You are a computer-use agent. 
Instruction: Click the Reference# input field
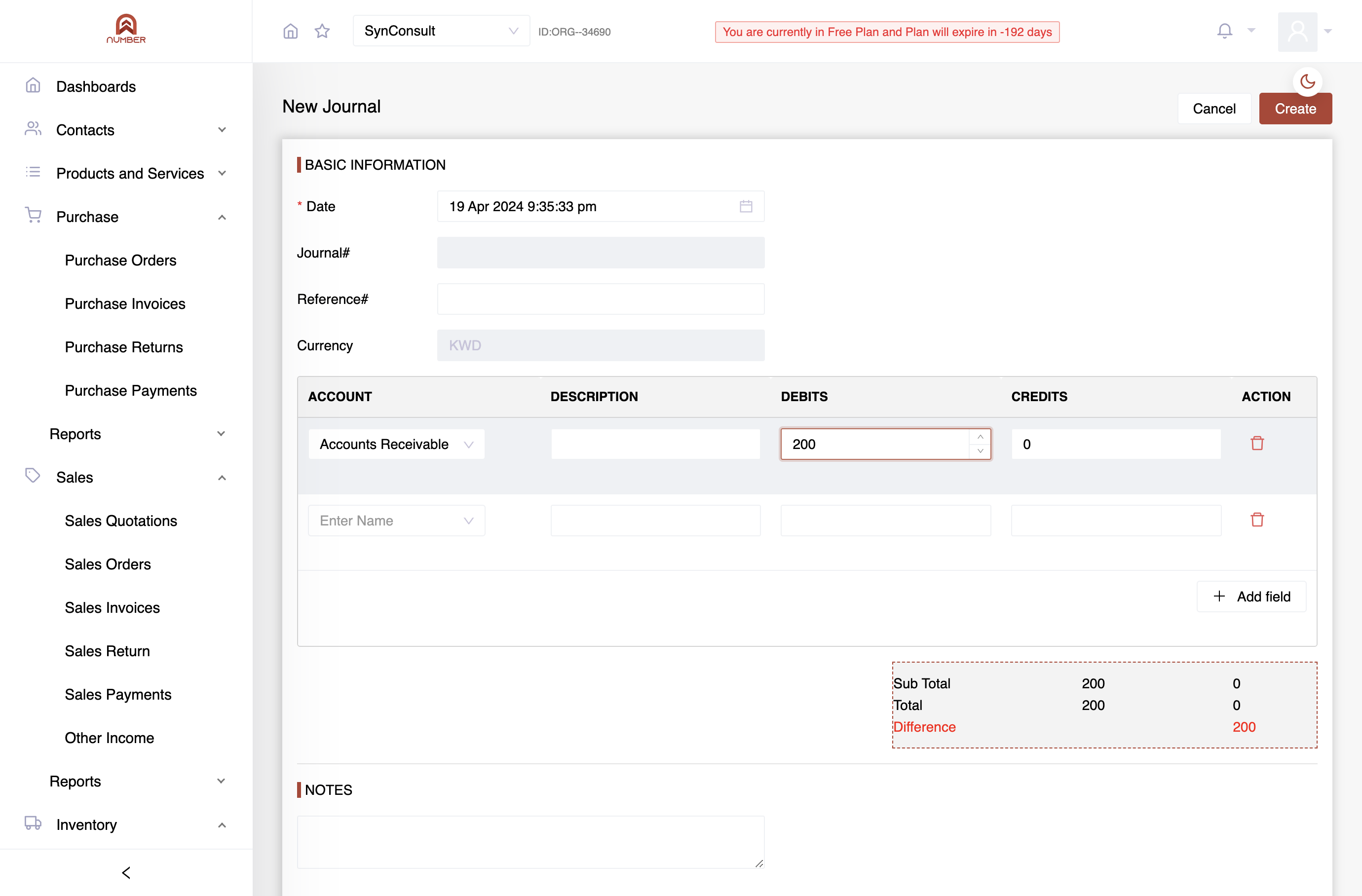600,299
